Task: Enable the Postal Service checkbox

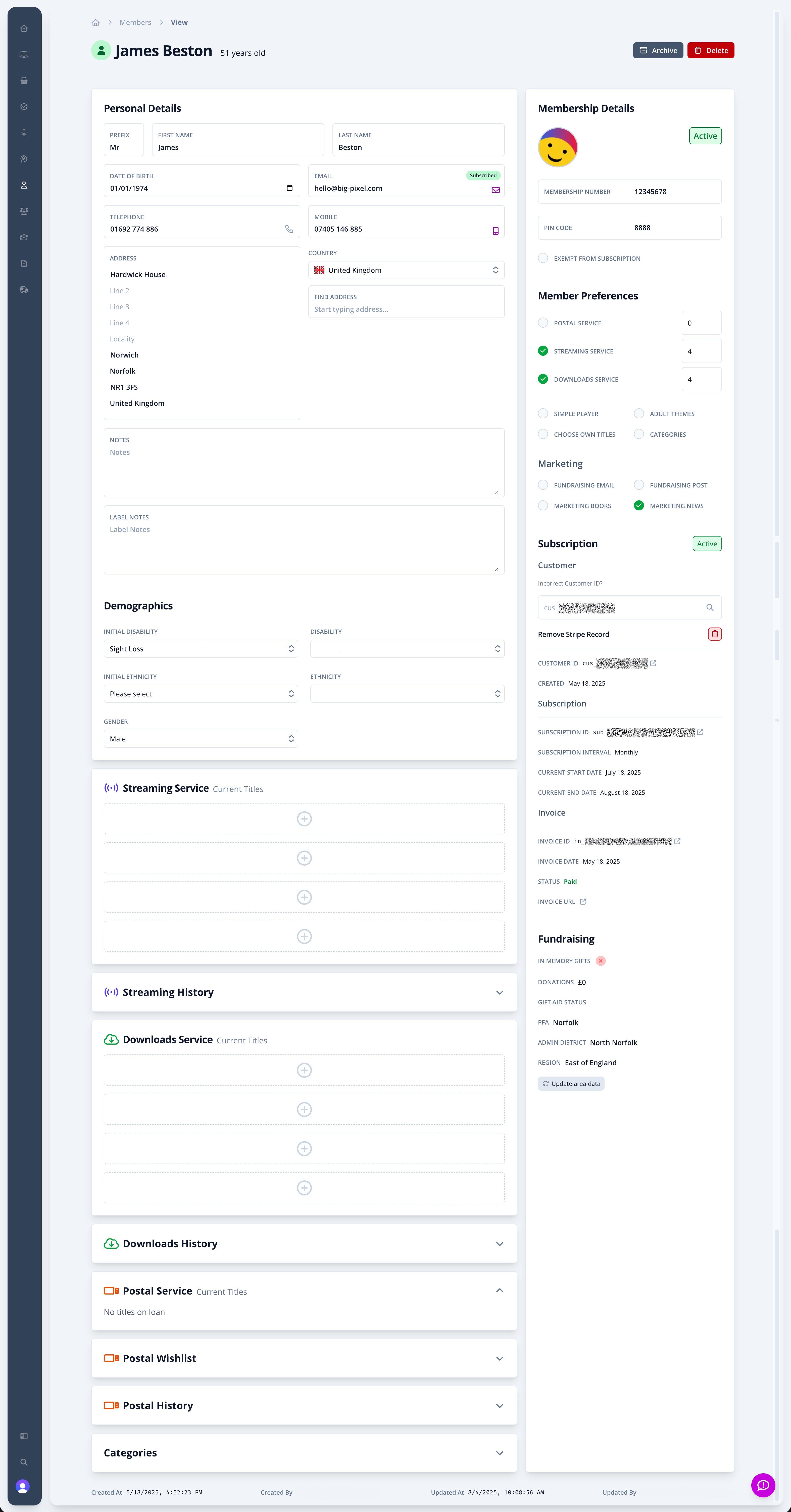Action: (x=543, y=323)
